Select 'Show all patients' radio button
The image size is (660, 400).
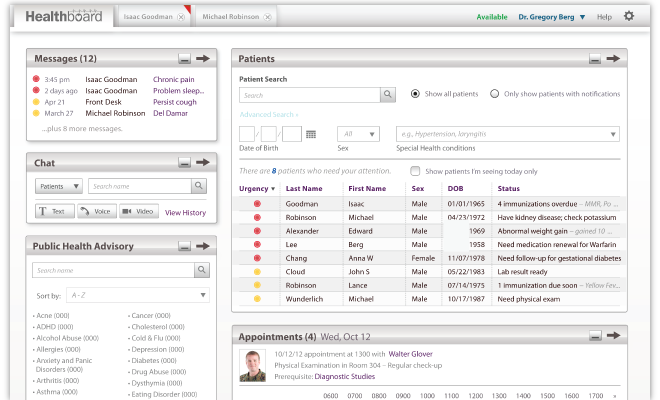click(416, 94)
